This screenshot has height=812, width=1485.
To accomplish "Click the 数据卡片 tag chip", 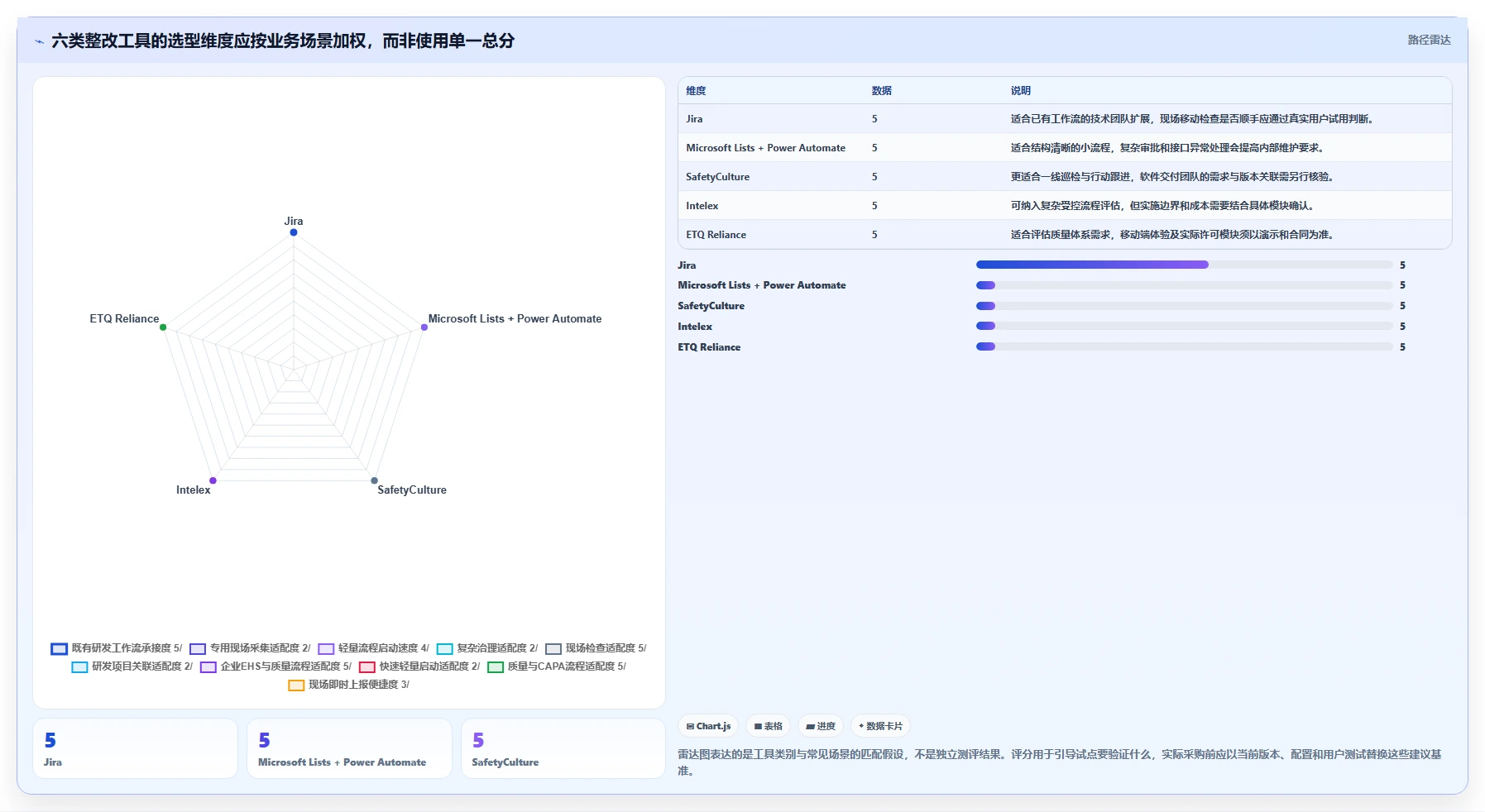I will [880, 726].
